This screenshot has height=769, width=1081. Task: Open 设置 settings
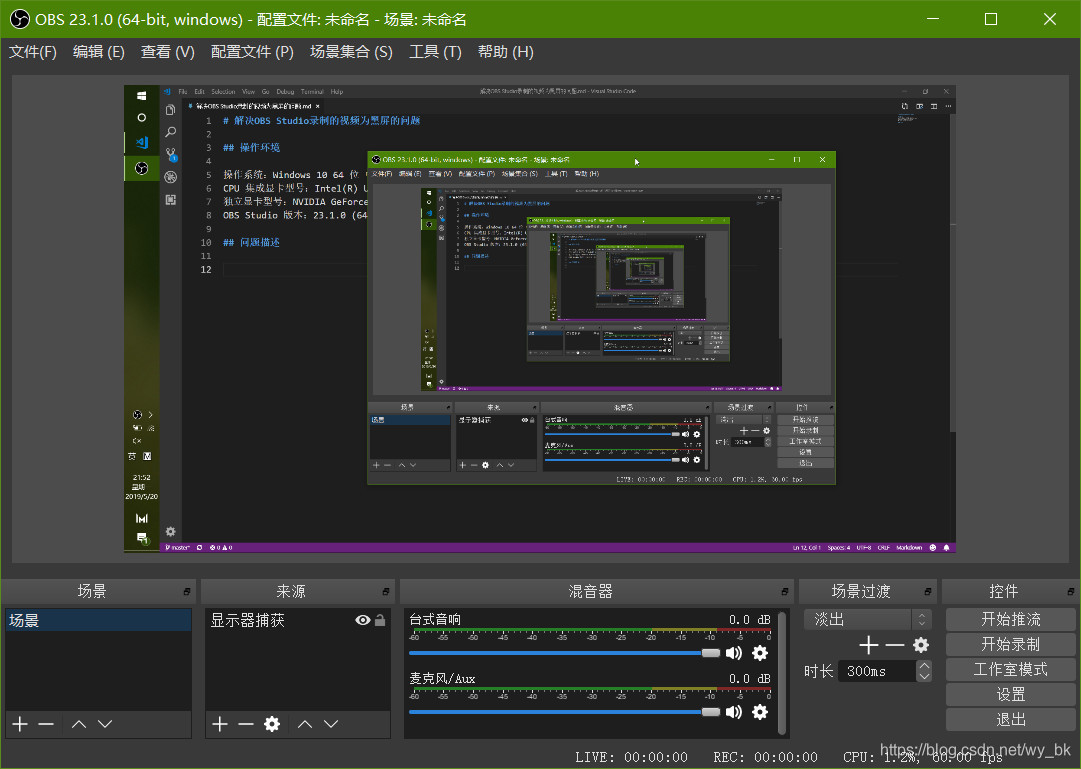pos(1011,695)
